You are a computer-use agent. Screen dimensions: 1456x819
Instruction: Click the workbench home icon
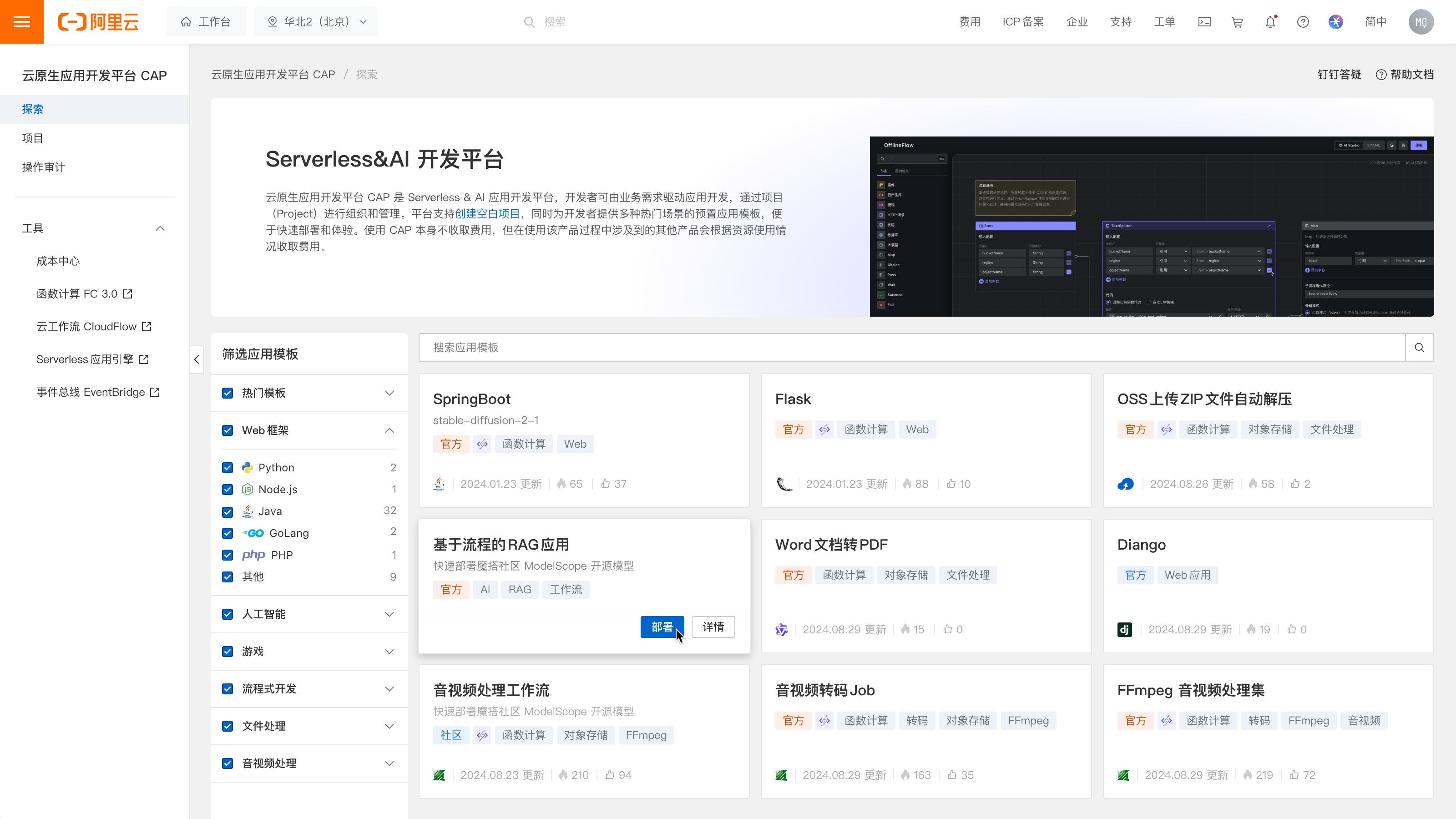pyautogui.click(x=187, y=21)
